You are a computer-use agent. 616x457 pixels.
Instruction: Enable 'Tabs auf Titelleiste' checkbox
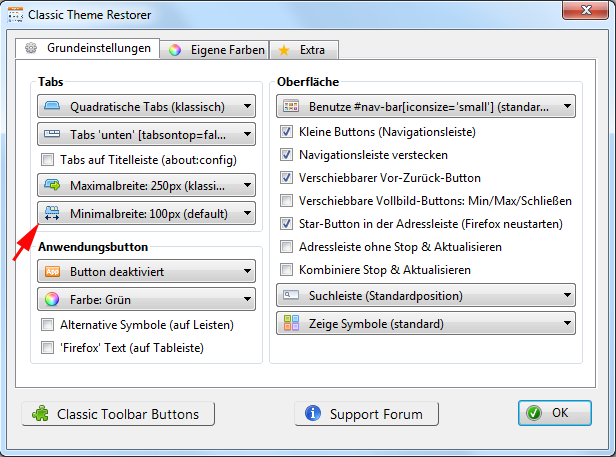pos(47,160)
